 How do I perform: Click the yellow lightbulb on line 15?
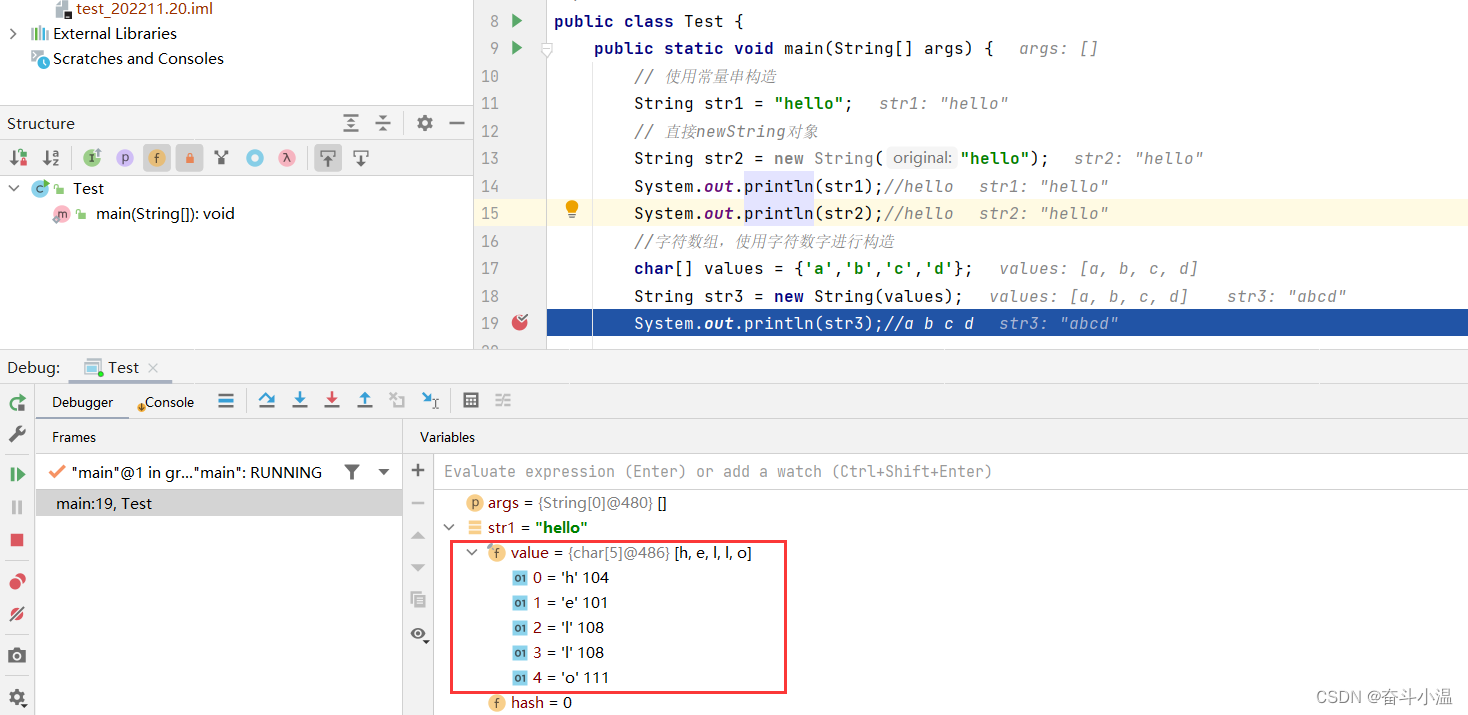(572, 209)
